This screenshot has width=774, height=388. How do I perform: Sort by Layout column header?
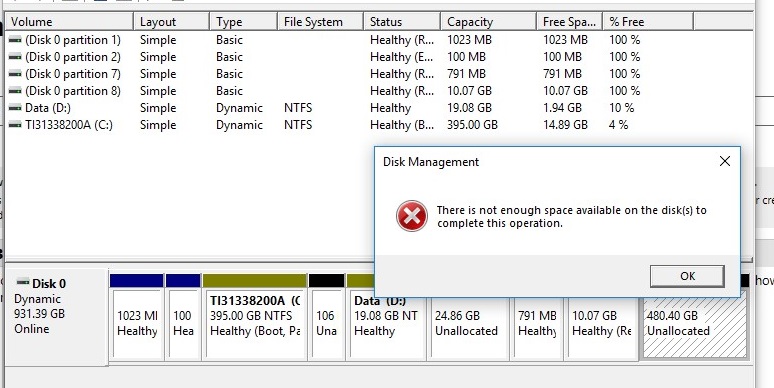tap(171, 22)
